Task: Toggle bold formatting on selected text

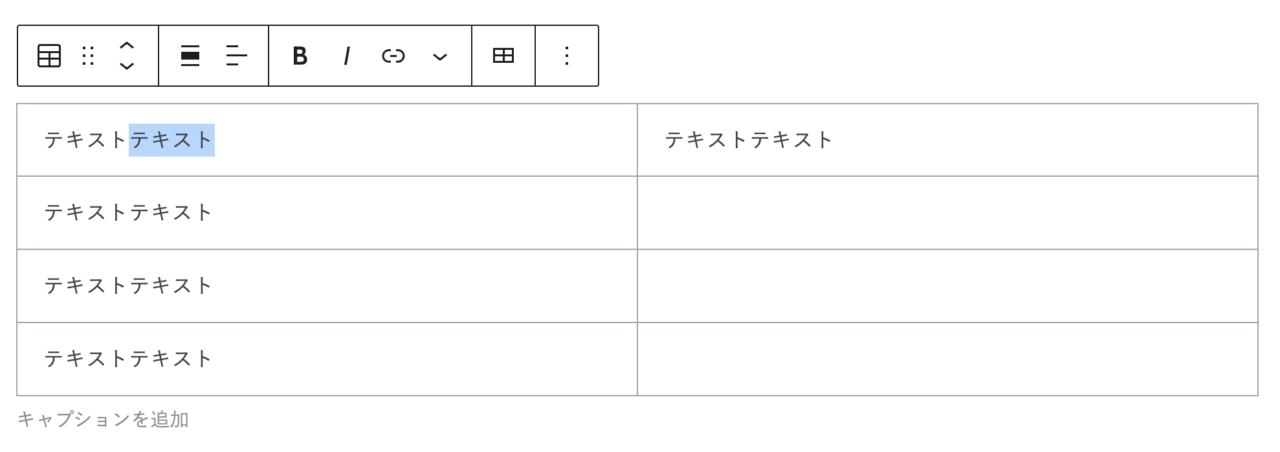Action: tap(299, 56)
